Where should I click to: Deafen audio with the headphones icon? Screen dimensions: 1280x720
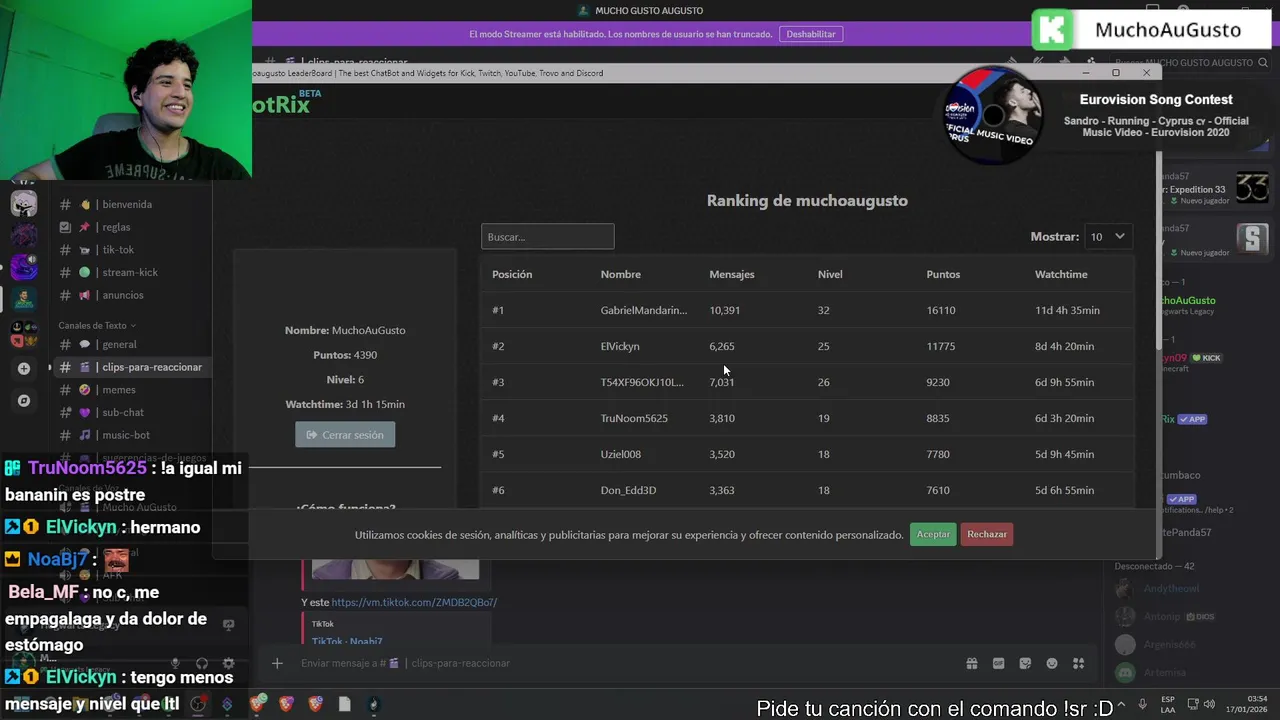202,663
